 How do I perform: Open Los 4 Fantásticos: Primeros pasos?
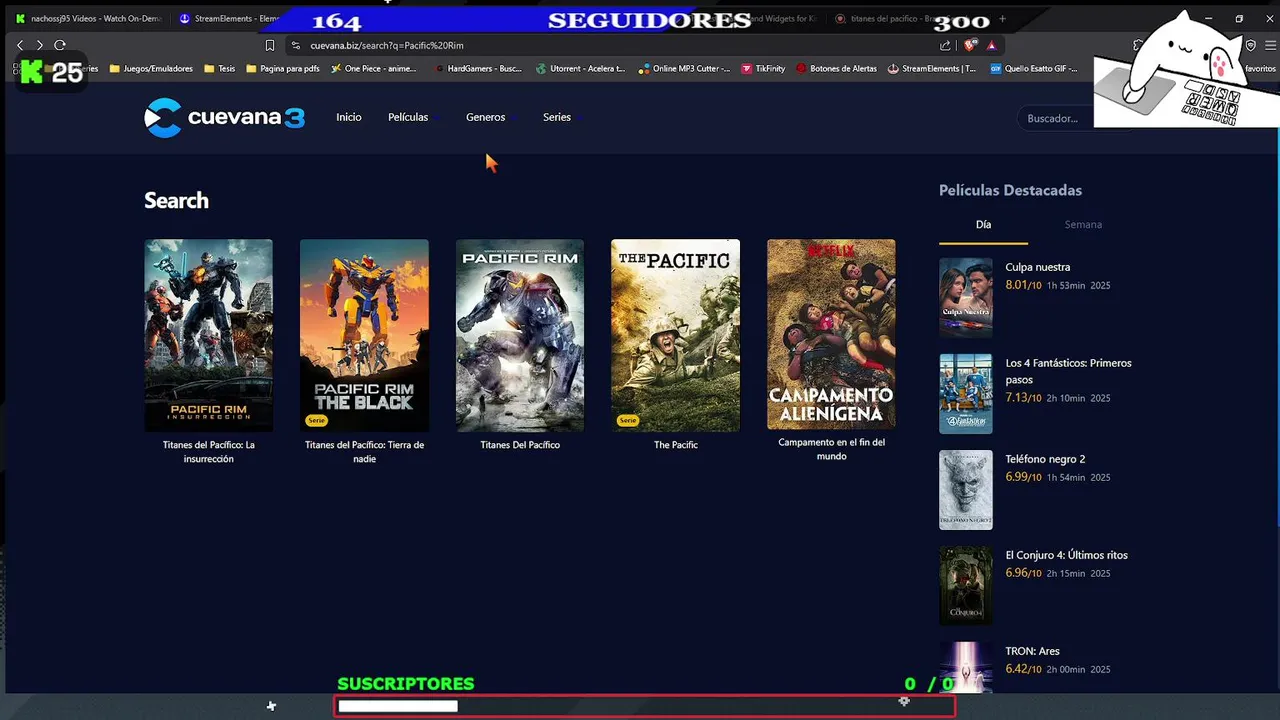1068,371
